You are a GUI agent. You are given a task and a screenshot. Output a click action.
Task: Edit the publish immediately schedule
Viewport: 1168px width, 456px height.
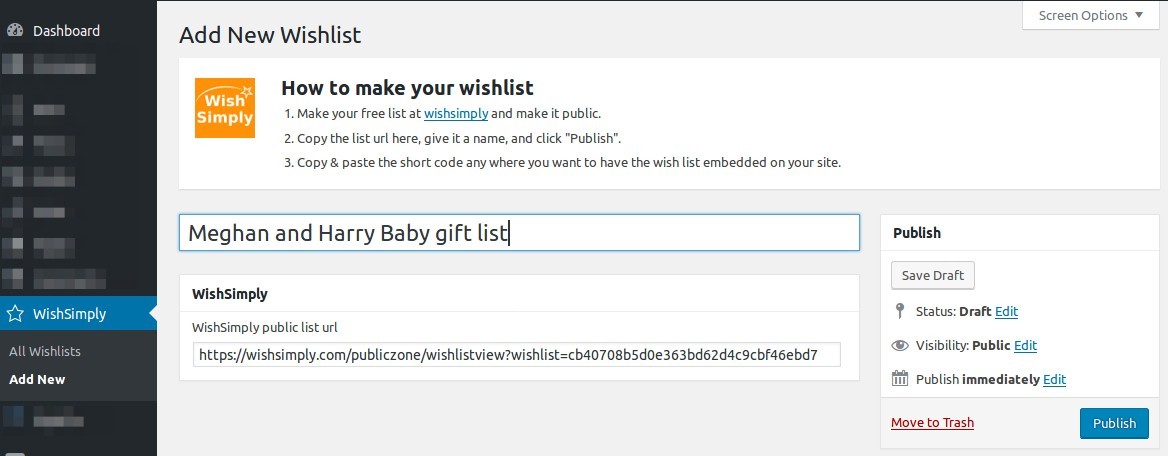pos(1054,379)
